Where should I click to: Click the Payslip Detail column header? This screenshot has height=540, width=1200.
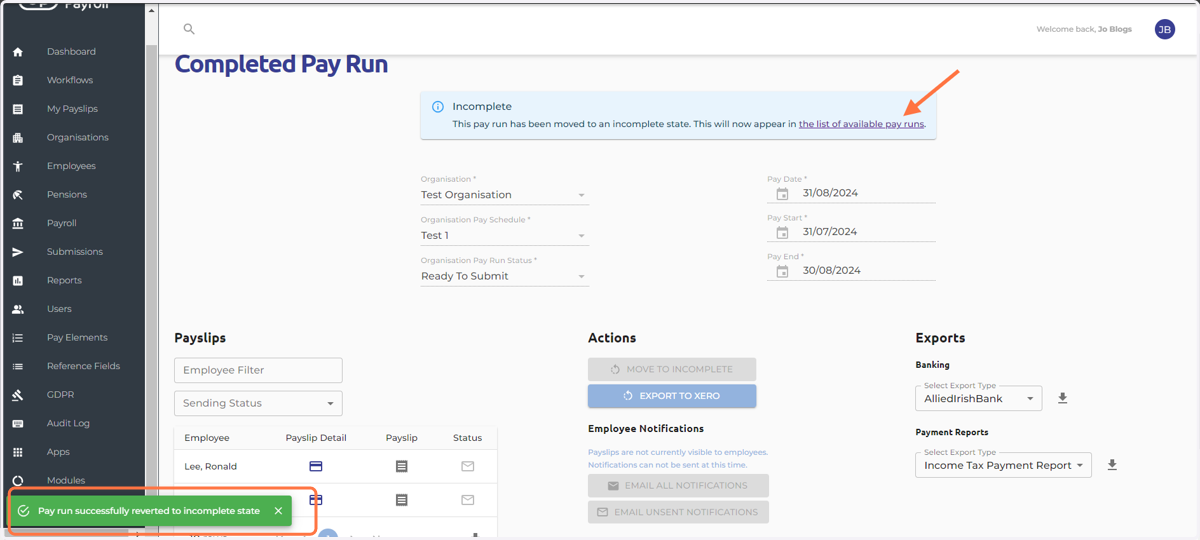tap(316, 438)
